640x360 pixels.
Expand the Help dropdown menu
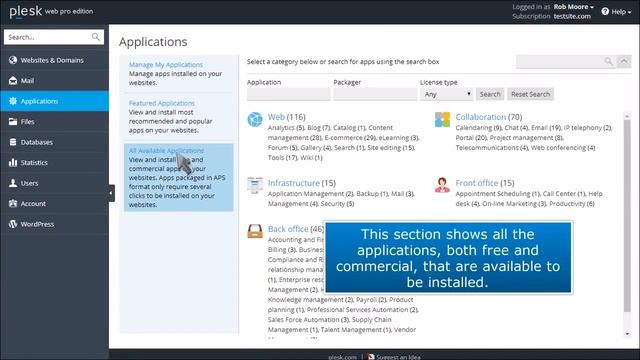click(x=621, y=12)
